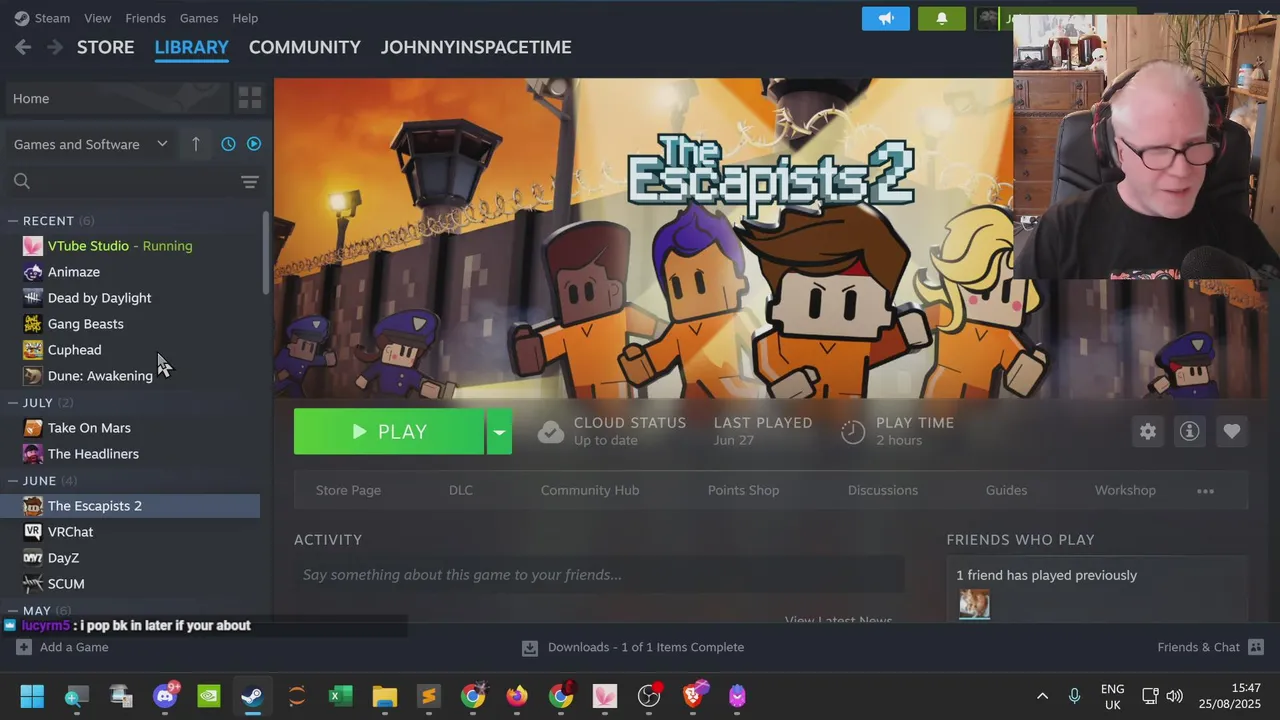Click the Steam back navigation arrow
1280x720 pixels.
click(23, 47)
